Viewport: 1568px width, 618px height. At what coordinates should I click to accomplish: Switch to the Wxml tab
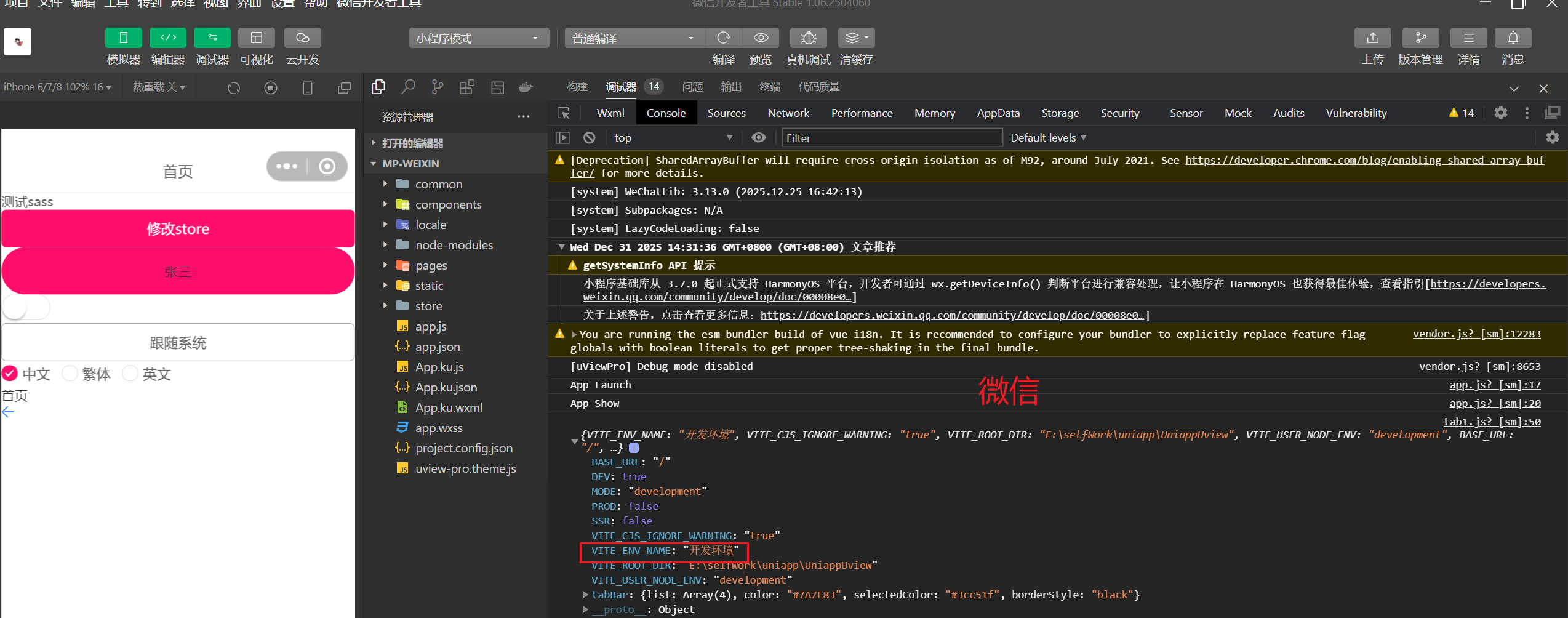(610, 113)
